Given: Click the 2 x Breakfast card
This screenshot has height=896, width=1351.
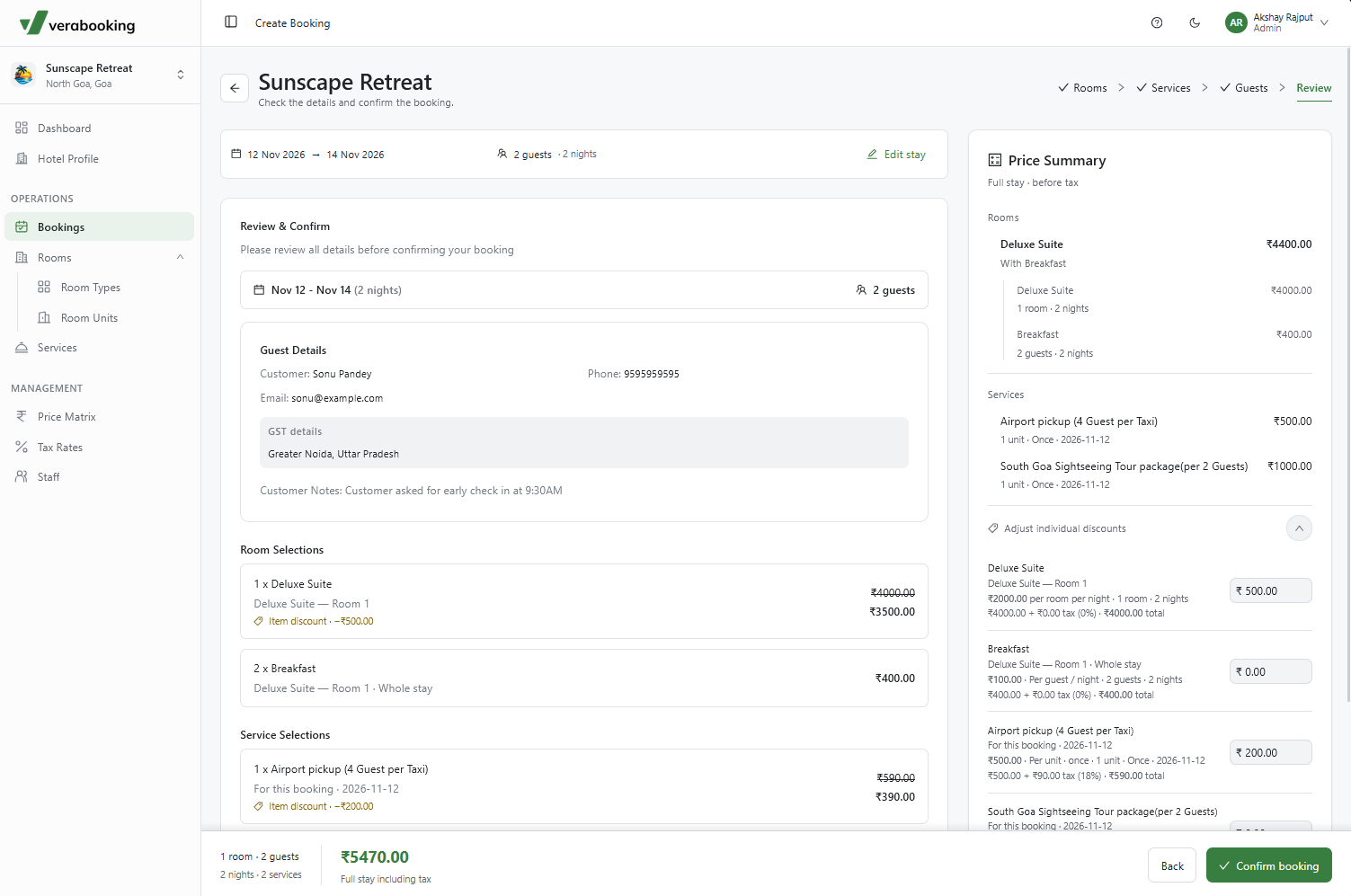Looking at the screenshot, I should coord(584,679).
